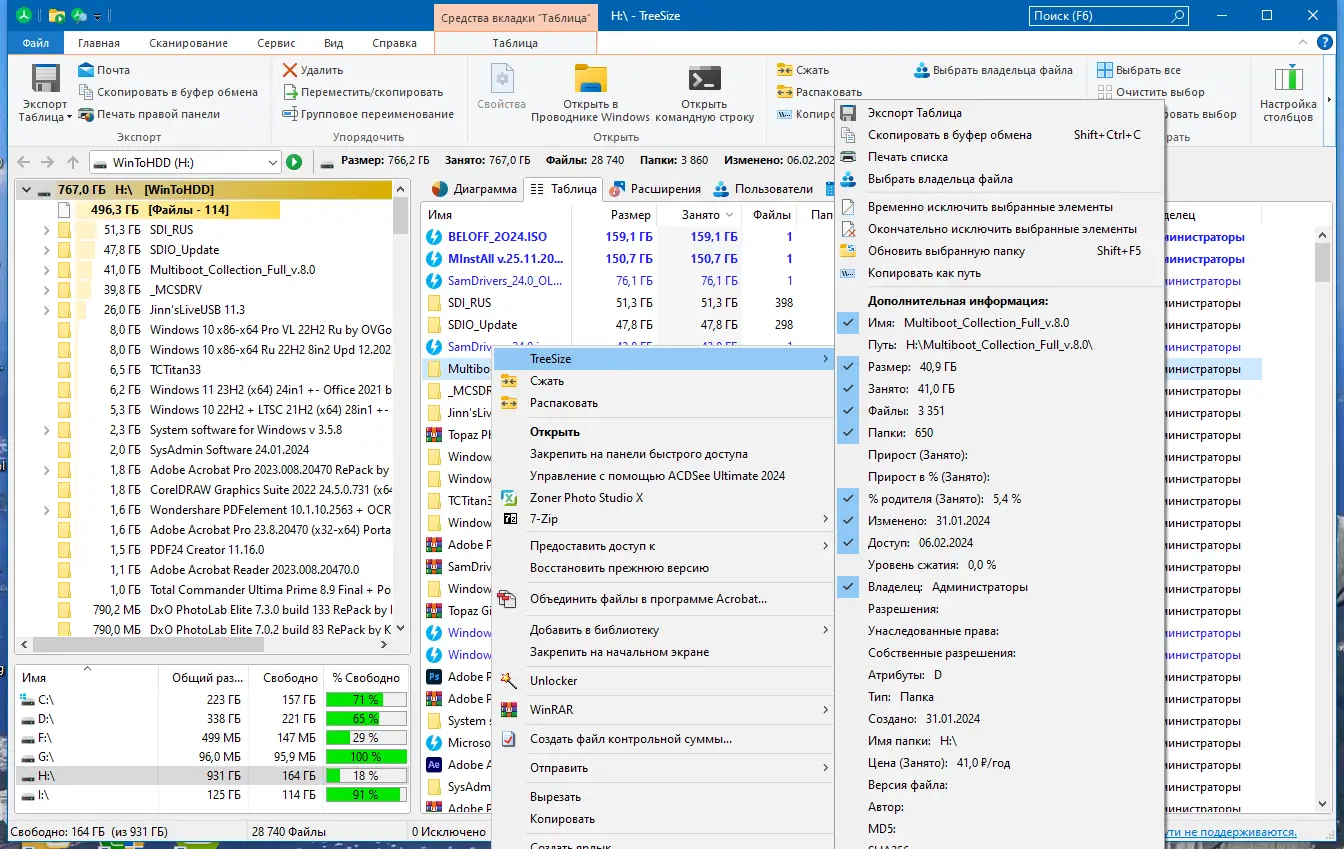1344x849 pixels.
Task: Open the TreeSize submenu entry
Action: (662, 359)
